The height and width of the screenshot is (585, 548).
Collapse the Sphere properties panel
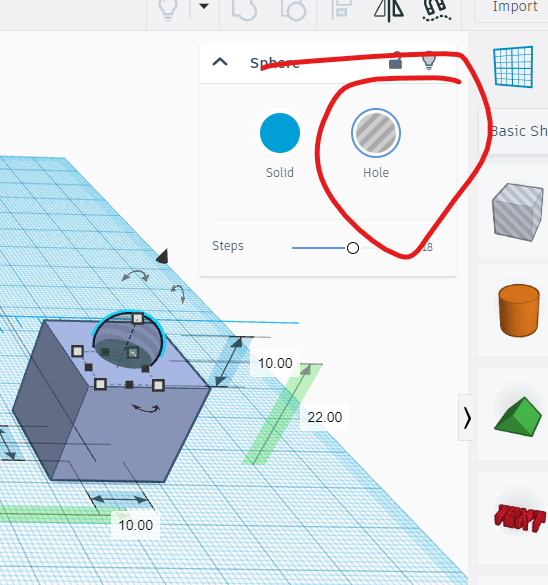click(220, 62)
